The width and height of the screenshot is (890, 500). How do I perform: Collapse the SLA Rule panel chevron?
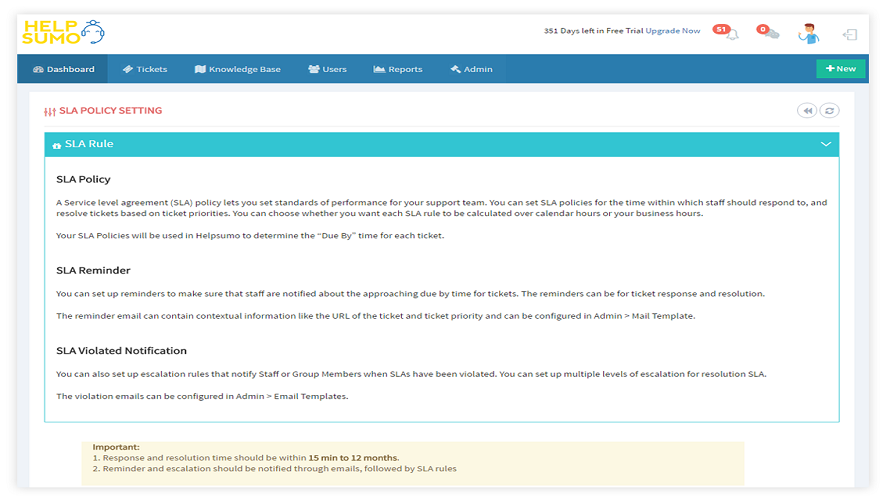pos(826,144)
